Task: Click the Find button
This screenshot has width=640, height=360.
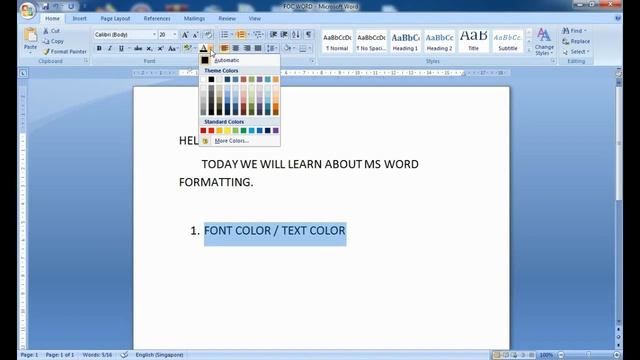Action: pyautogui.click(x=575, y=31)
